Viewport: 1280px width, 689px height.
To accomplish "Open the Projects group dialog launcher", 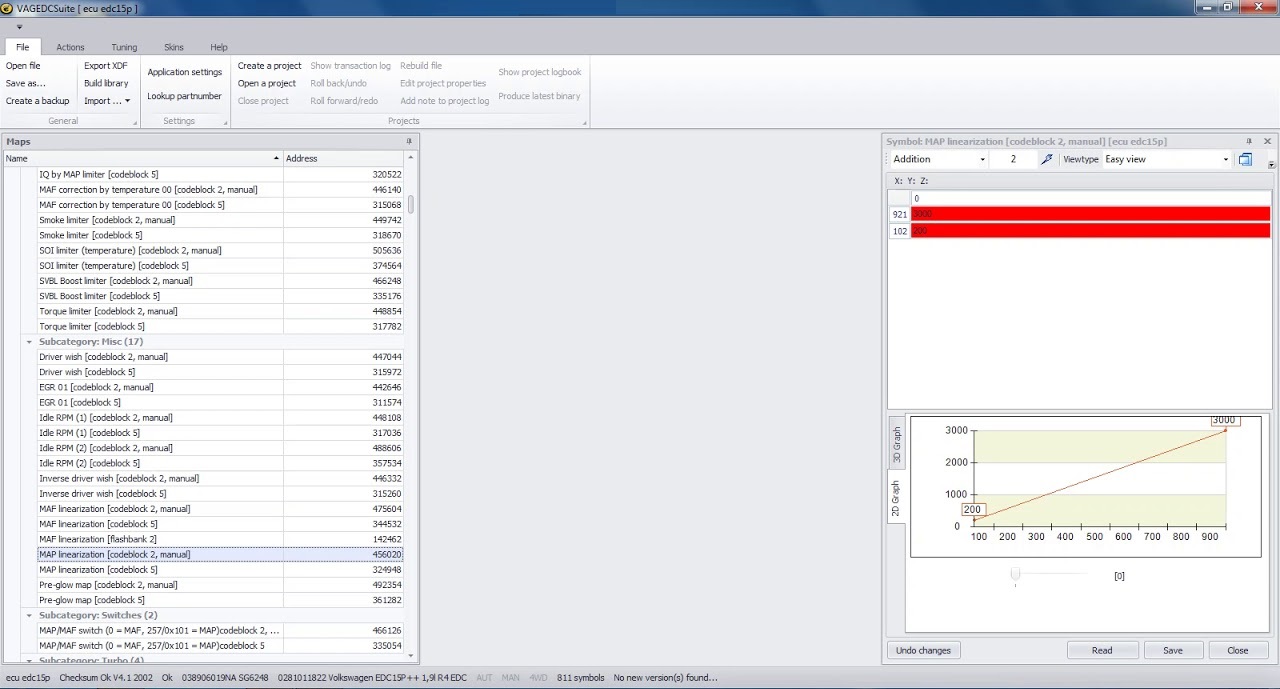I will click(585, 123).
